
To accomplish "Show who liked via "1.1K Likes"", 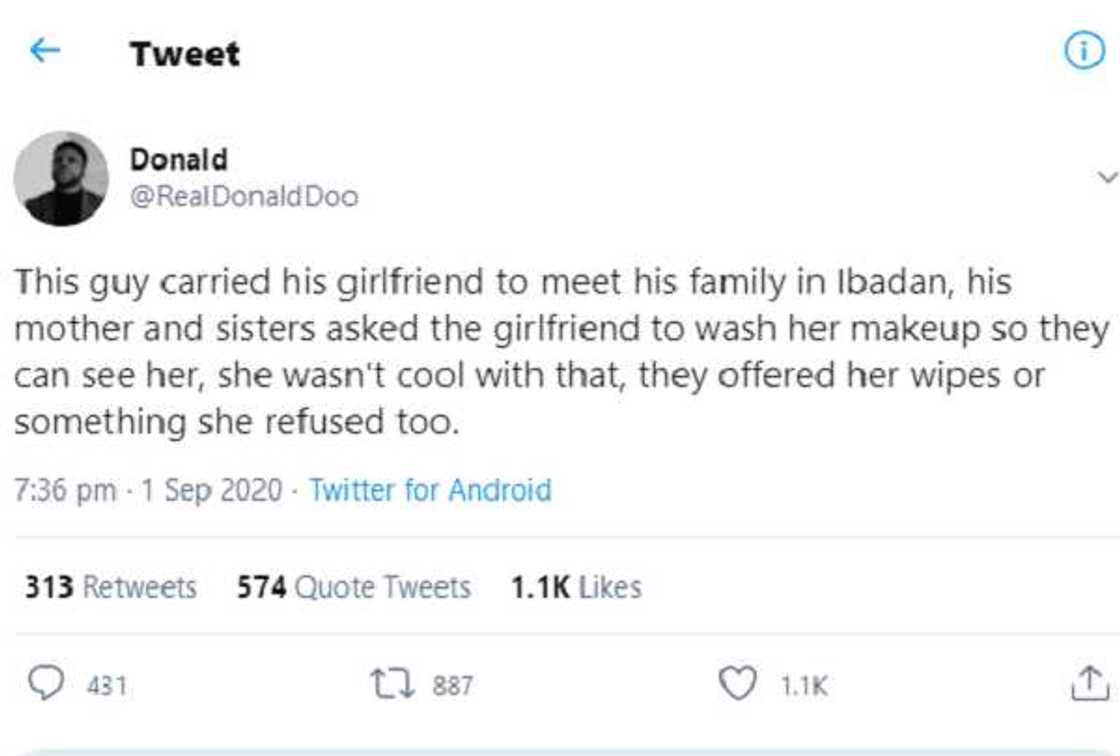I will point(576,587).
